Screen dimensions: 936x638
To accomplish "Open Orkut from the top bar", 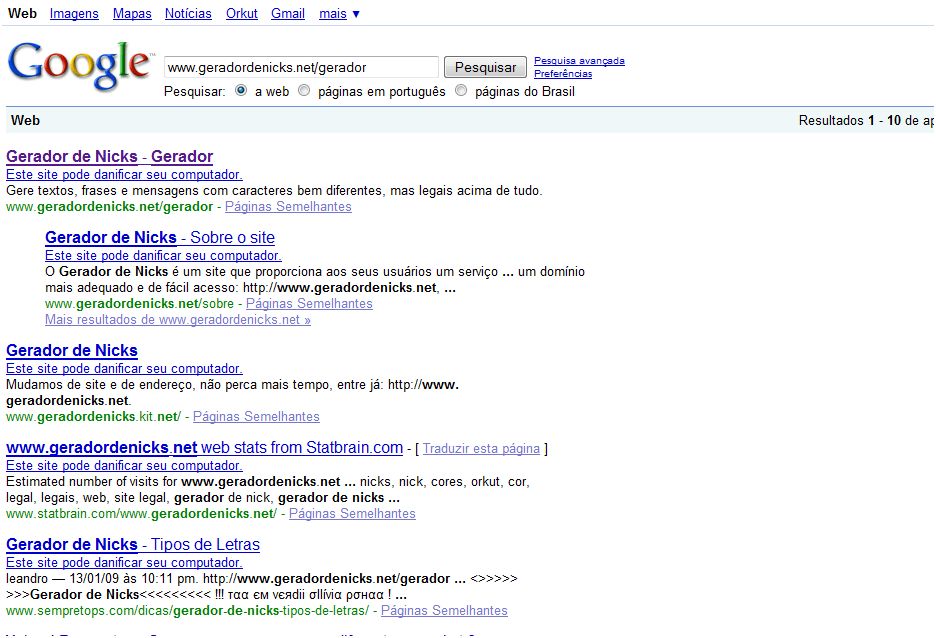I will (240, 13).
